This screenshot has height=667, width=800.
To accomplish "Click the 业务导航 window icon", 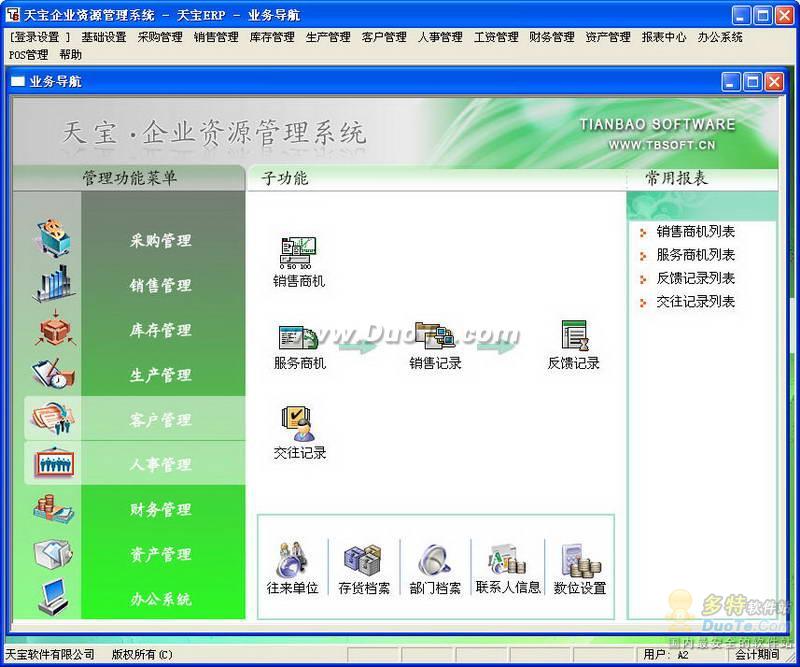I will coord(18,81).
